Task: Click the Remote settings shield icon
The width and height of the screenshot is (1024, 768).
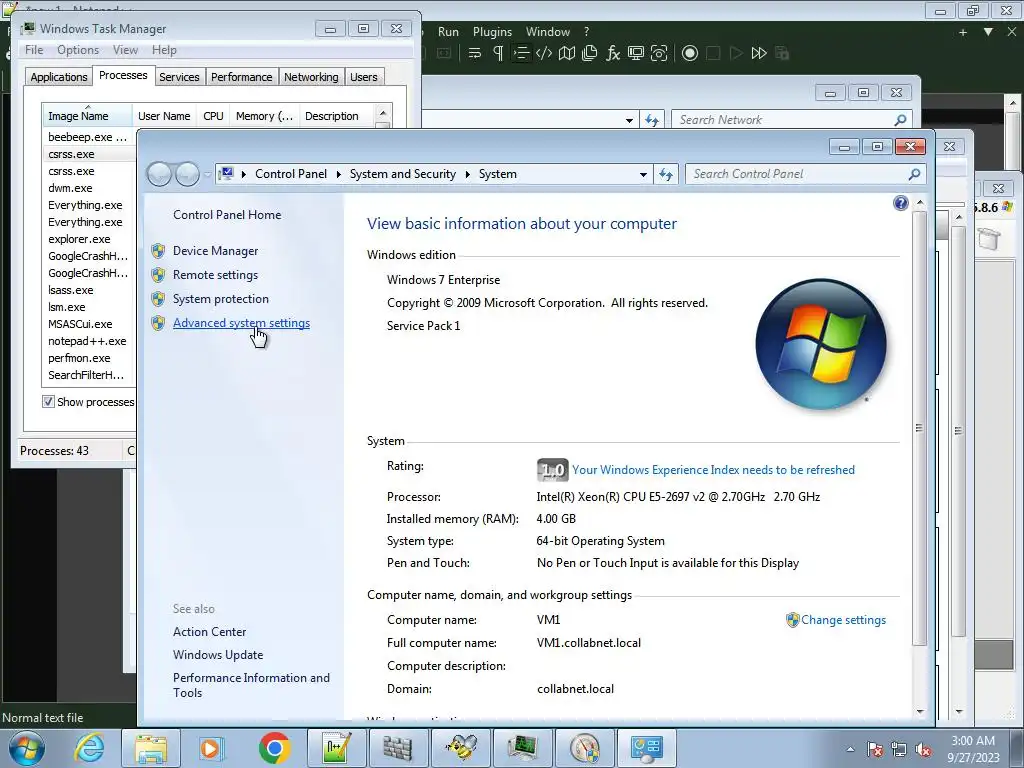Action: pos(158,275)
